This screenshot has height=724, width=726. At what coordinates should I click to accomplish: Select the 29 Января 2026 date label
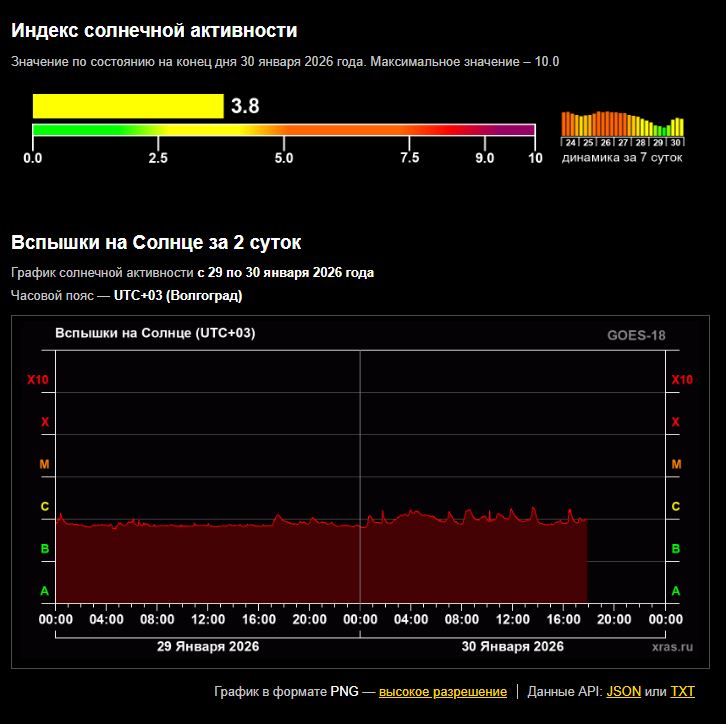pyautogui.click(x=208, y=647)
